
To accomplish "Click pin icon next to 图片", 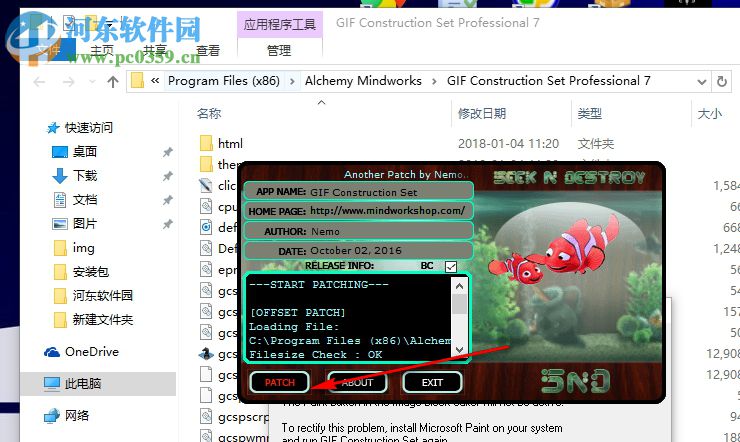I will [x=168, y=224].
